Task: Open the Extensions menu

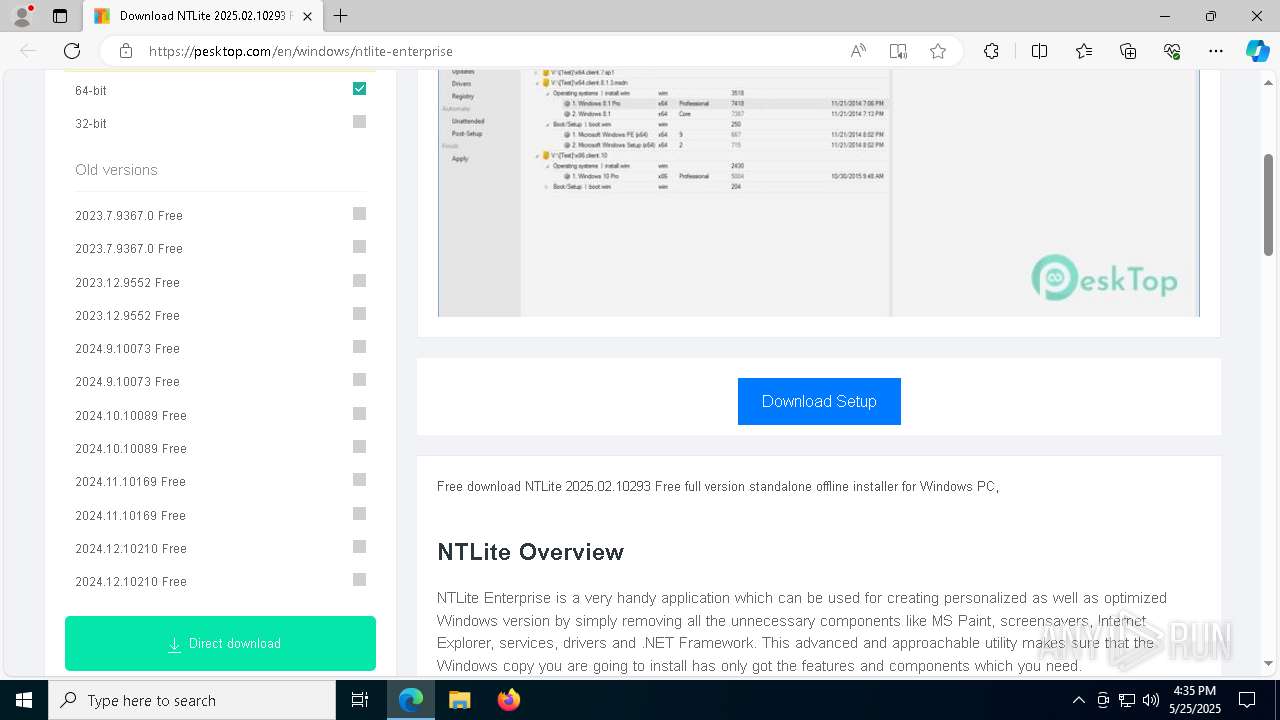Action: coord(991,51)
